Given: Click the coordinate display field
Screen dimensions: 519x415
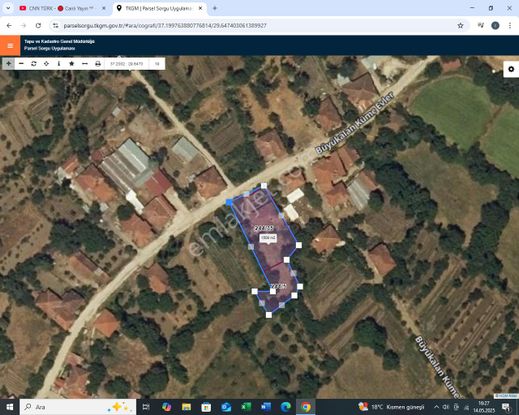Looking at the screenshot, I should (127, 63).
